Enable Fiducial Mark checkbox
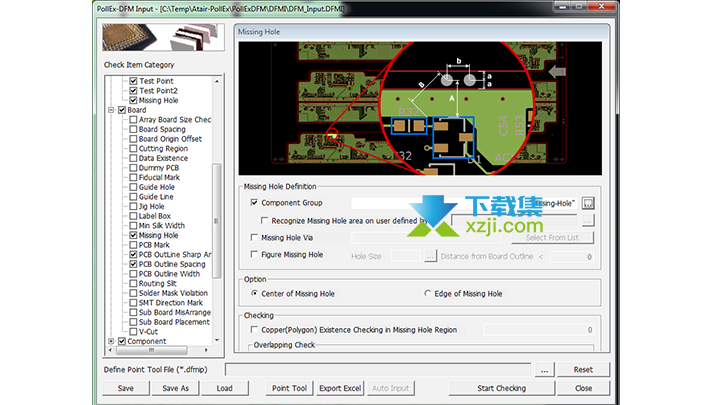This screenshot has height=405, width=720. 133,177
